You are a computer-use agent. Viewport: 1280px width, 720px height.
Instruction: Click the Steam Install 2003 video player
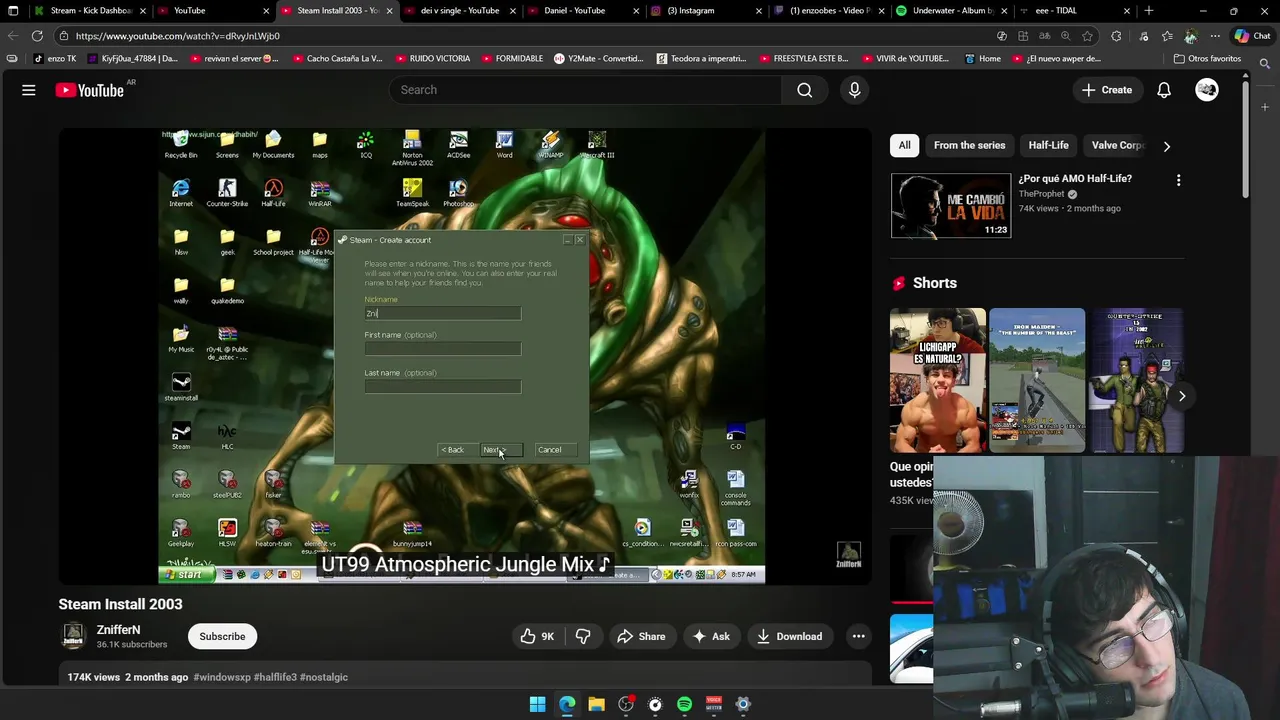(x=464, y=356)
